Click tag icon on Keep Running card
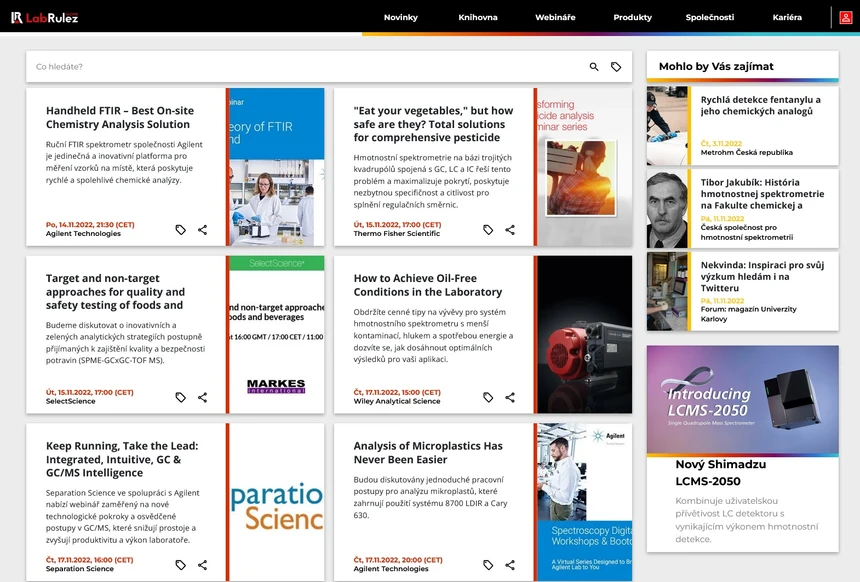860x582 pixels. [181, 565]
